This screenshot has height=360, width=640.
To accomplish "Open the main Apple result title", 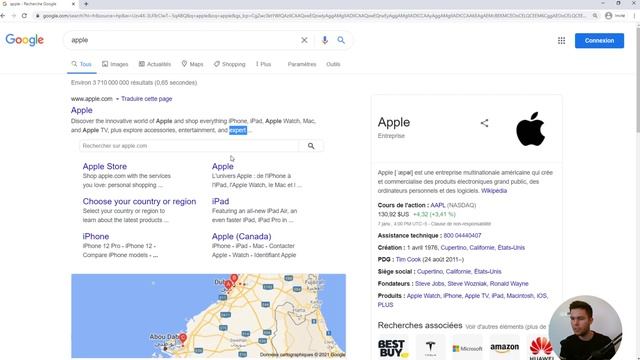I will 82,110.
